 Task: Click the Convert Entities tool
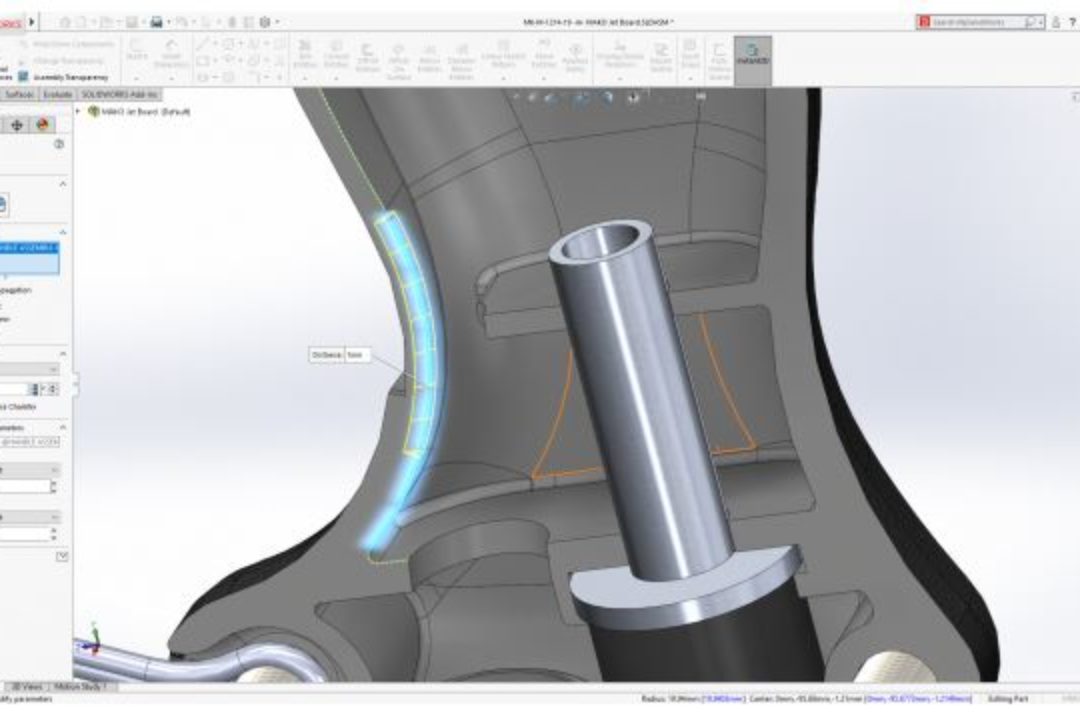point(336,57)
